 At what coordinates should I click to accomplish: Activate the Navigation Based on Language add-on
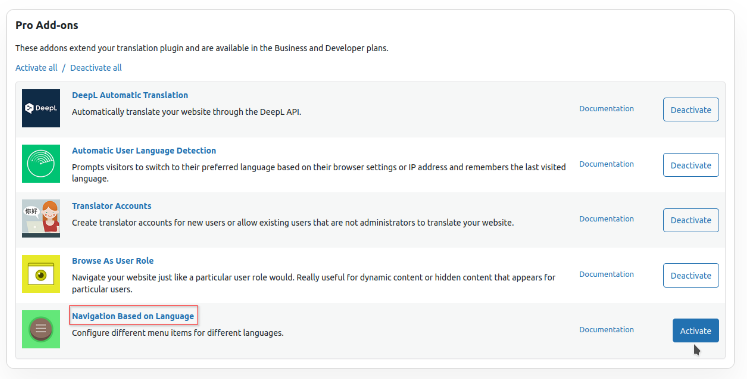[x=696, y=330]
